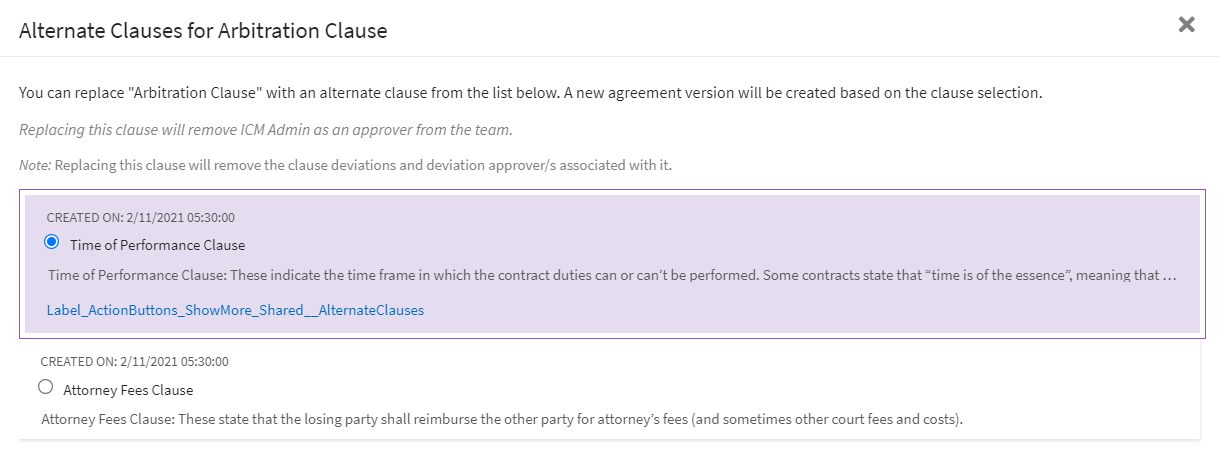1219x462 pixels.
Task: Click the created-on timestamp above Attorney Fees
Action: [x=135, y=361]
